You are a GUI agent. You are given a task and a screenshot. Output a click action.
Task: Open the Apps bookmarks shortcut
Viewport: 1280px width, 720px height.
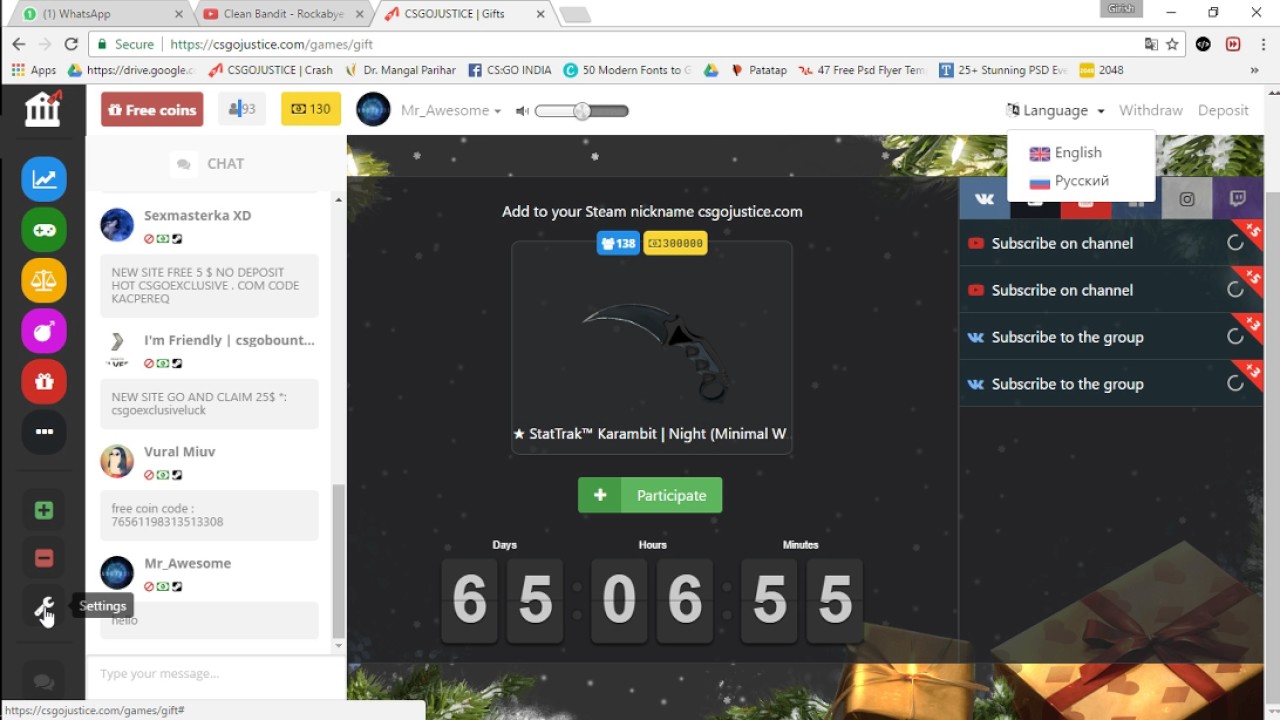click(x=34, y=70)
